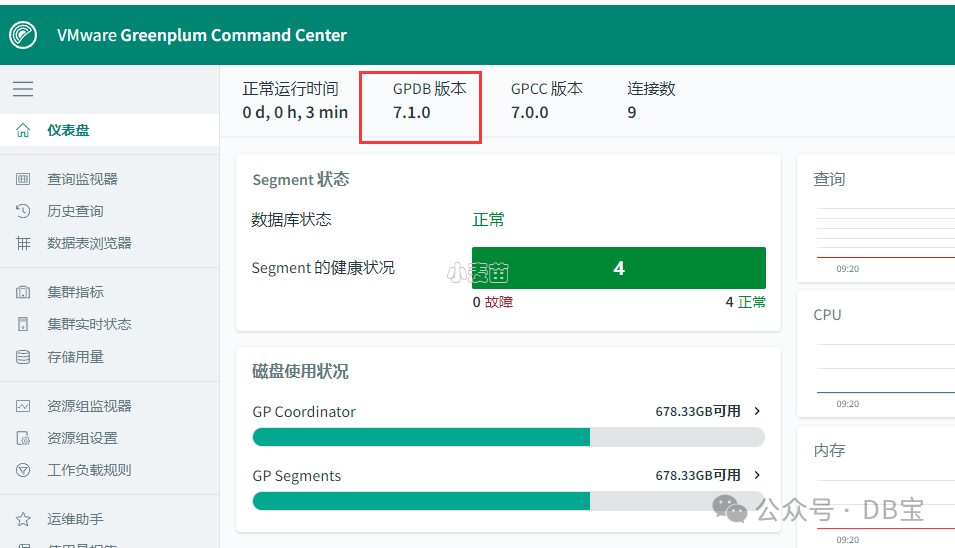The image size is (955, 548).
Task: Click the 运维助手 star icon
Action: coord(23,519)
